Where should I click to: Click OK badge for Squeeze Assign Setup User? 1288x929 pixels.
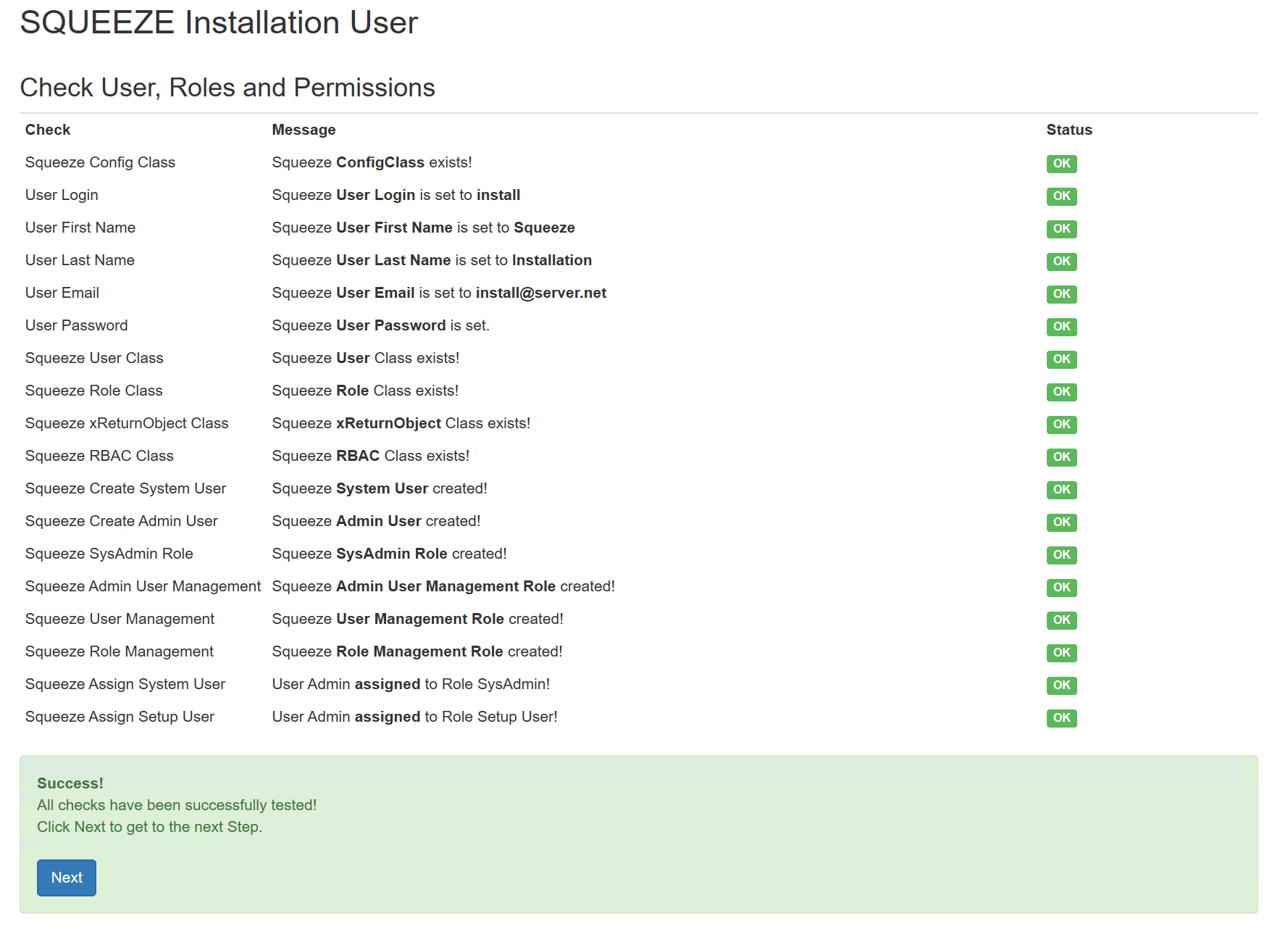(1061, 718)
